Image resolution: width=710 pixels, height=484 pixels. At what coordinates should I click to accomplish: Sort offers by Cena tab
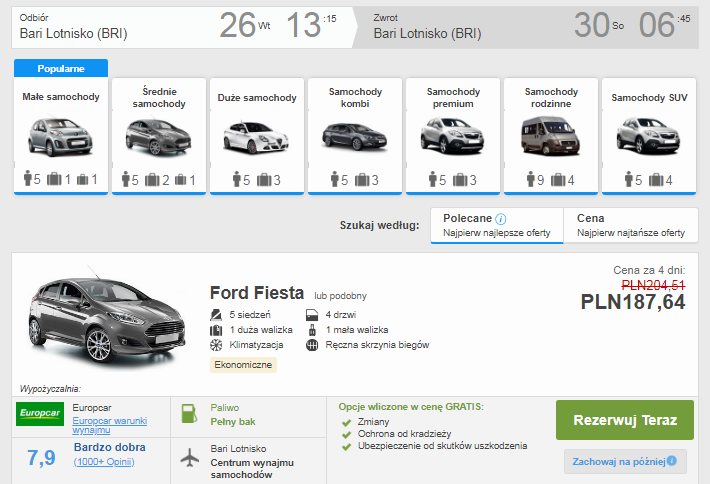(630, 225)
